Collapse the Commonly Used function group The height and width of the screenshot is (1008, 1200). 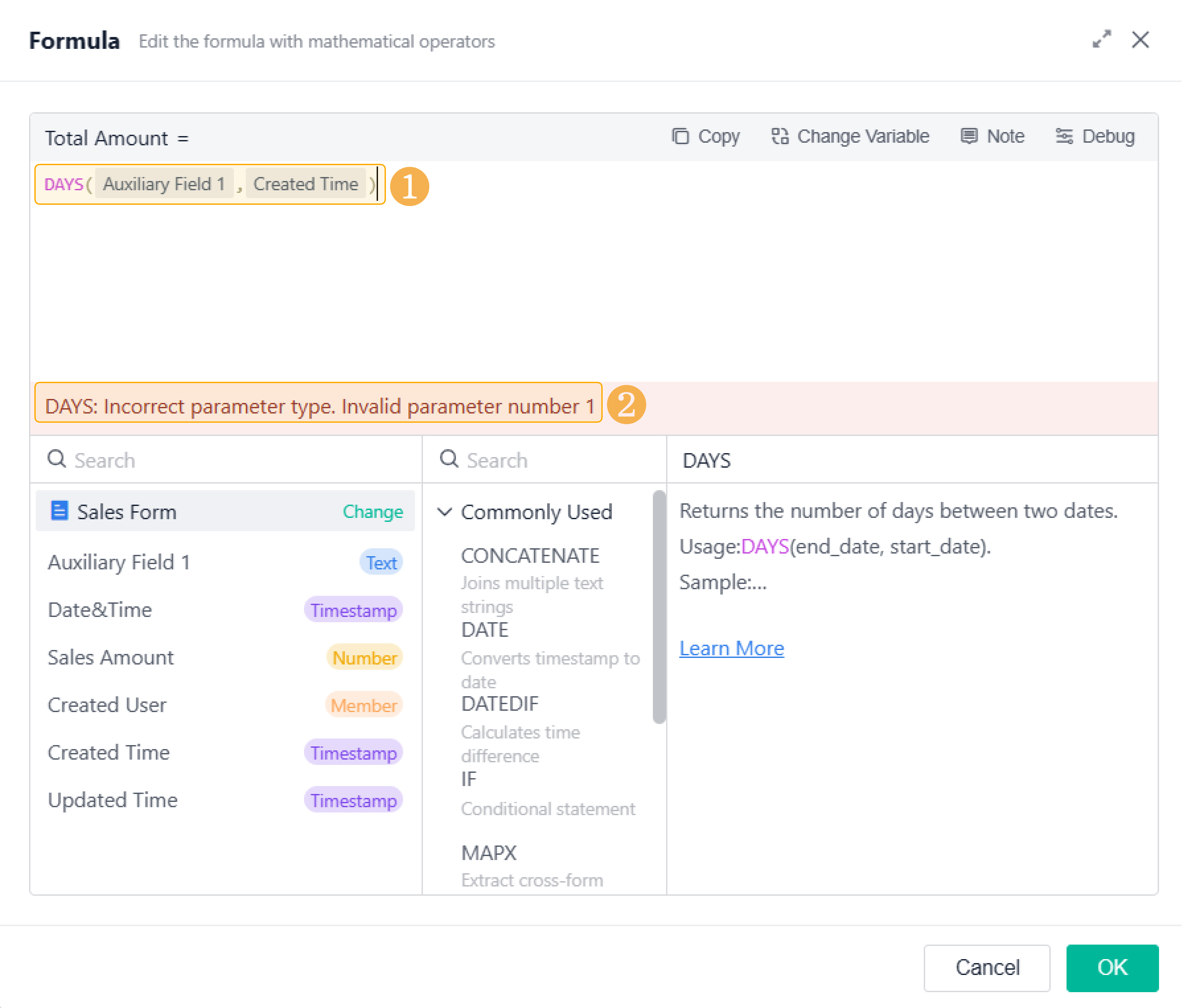click(x=445, y=511)
